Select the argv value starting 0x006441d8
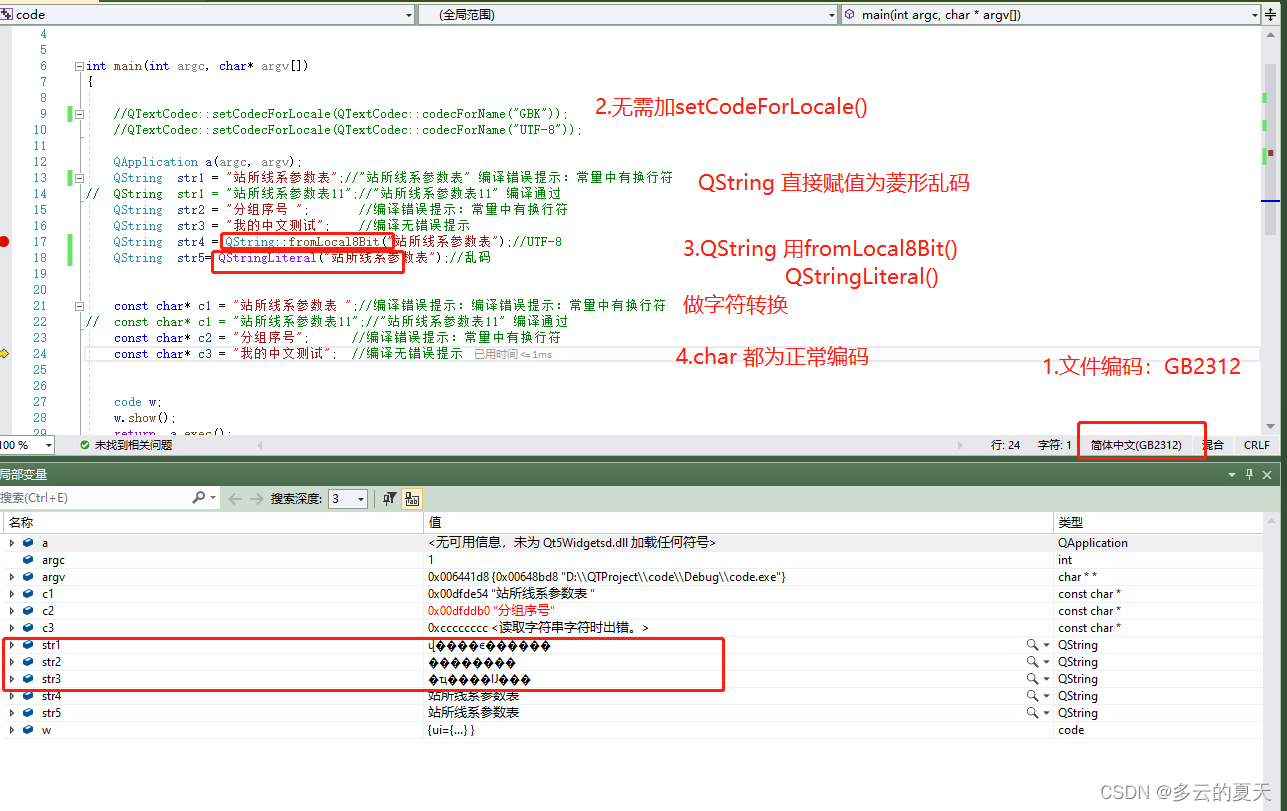This screenshot has height=811, width=1287. point(607,577)
